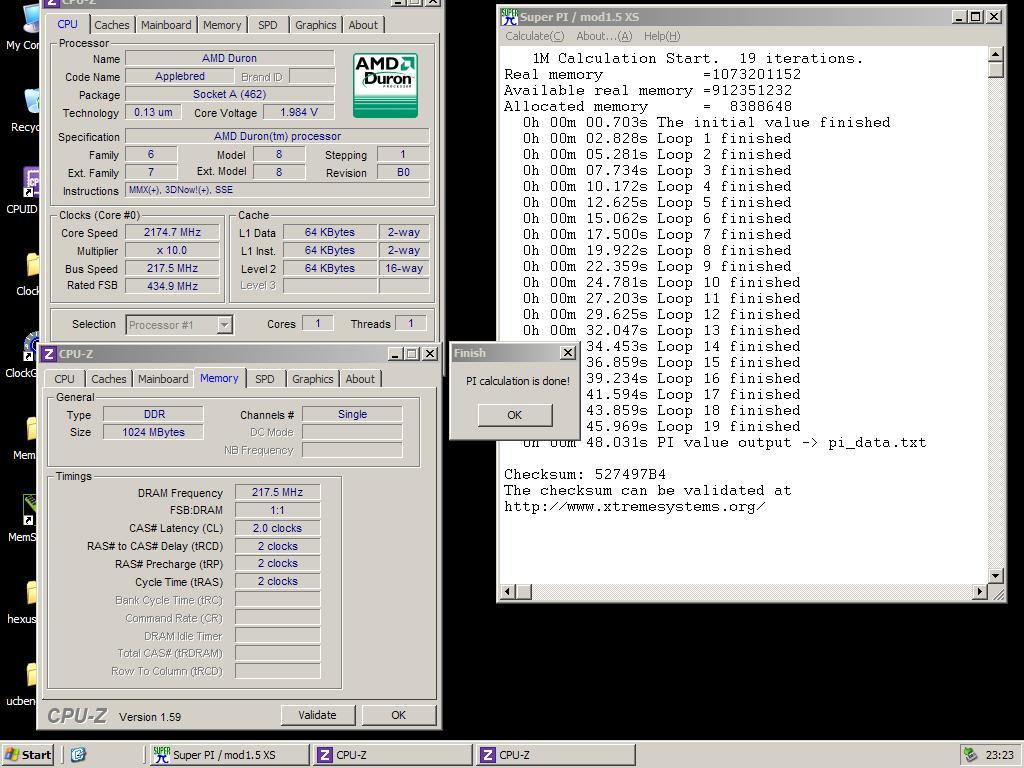Open the Calculate menu in Super PI

[534, 36]
